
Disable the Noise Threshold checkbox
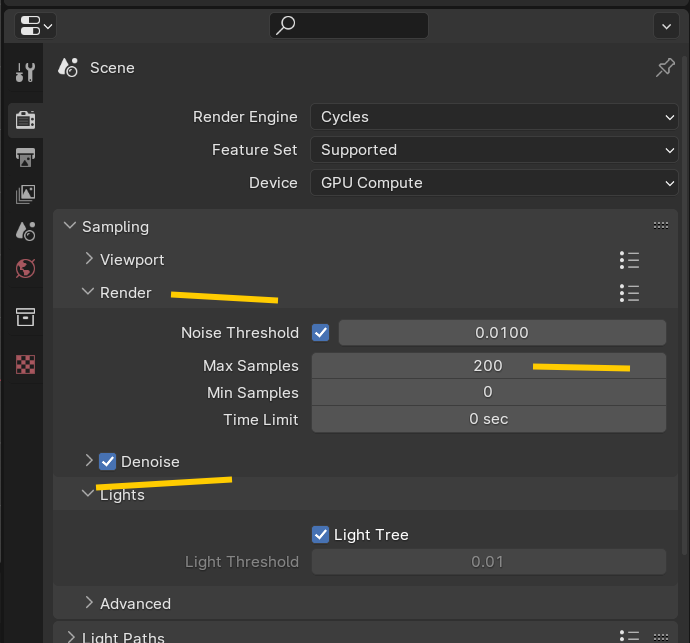pos(321,332)
